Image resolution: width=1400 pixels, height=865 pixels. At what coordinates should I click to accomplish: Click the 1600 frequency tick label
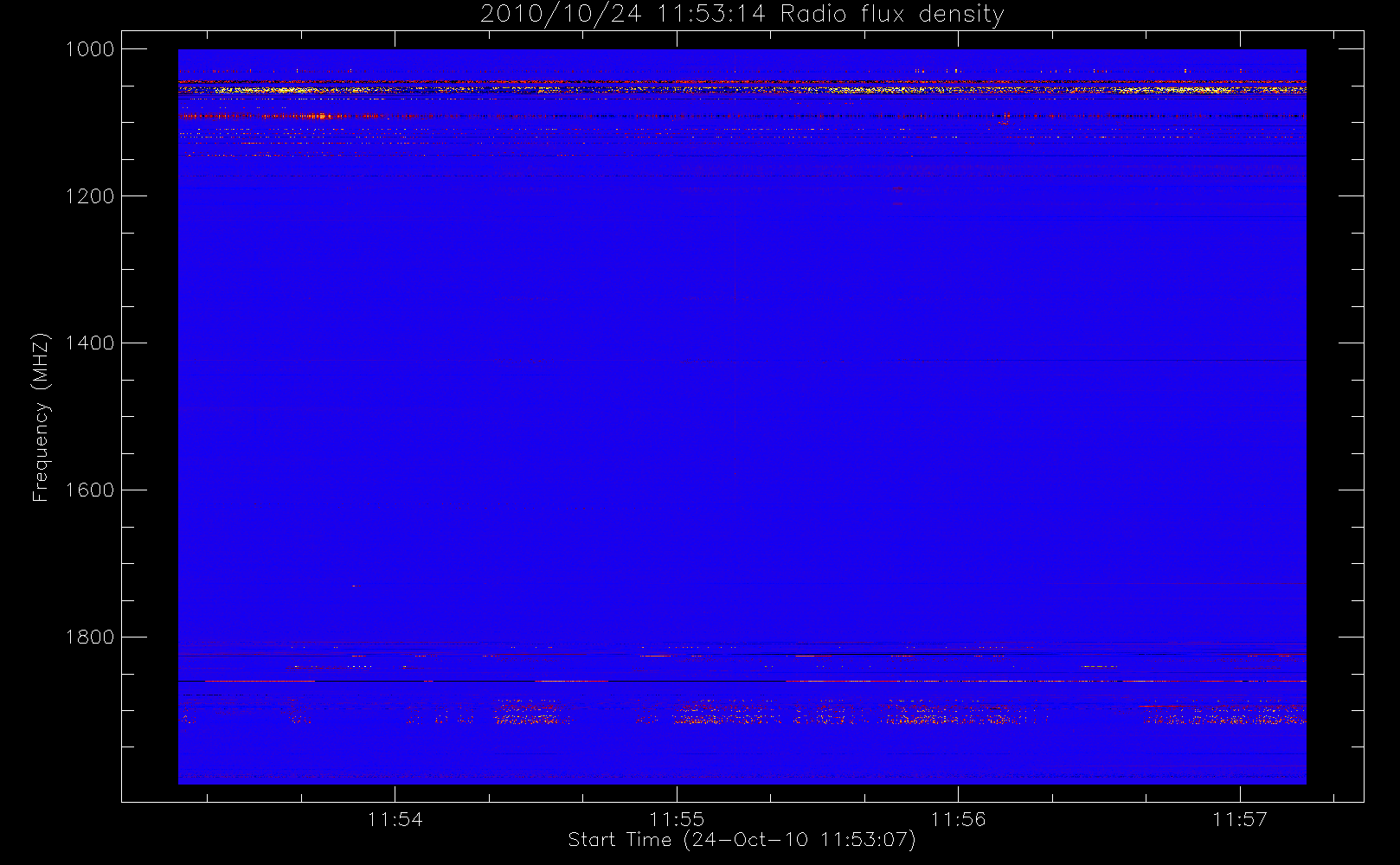click(x=90, y=490)
